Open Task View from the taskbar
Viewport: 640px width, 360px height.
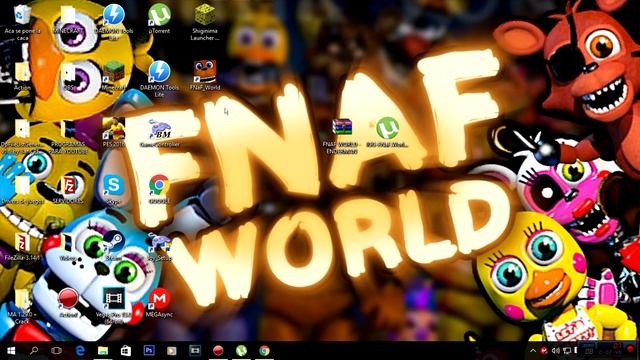[57, 351]
